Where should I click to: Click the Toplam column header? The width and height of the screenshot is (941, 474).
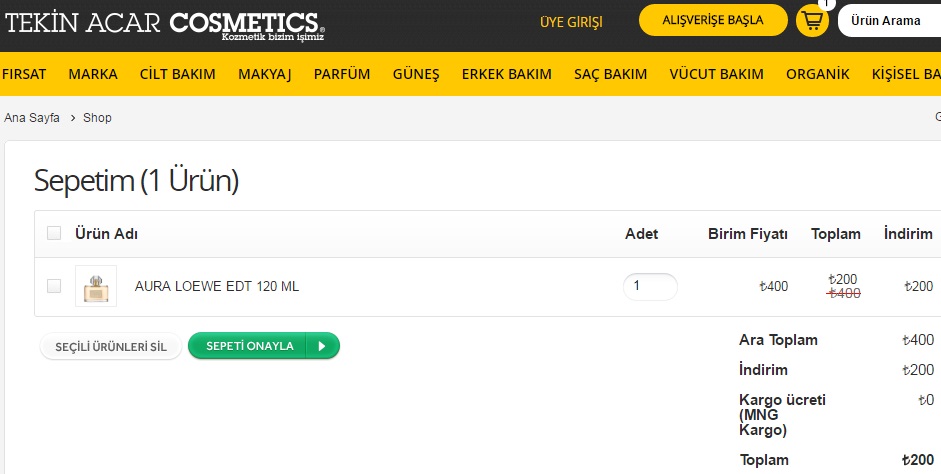[x=836, y=234]
